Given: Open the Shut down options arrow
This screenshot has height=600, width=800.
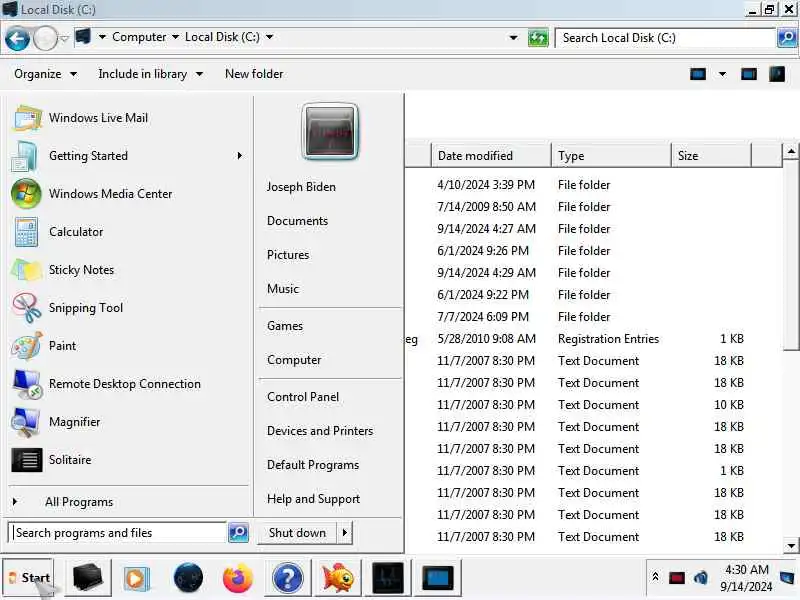Looking at the screenshot, I should (x=345, y=533).
